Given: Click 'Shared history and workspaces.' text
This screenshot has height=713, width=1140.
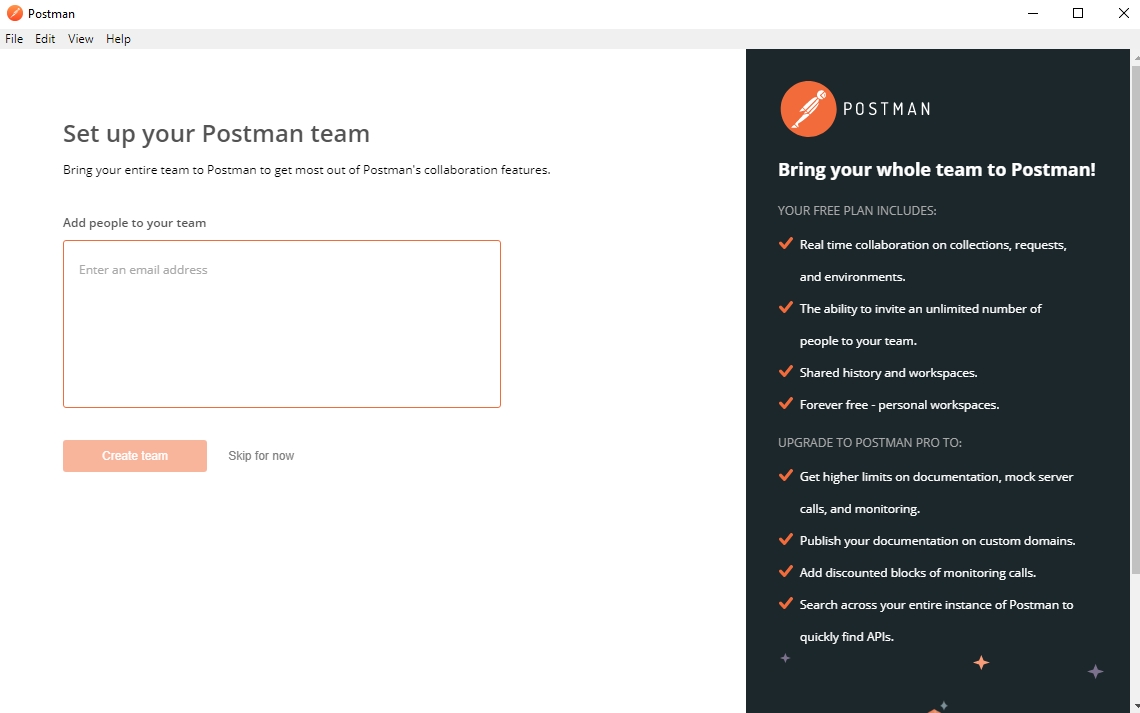Looking at the screenshot, I should [x=888, y=373].
